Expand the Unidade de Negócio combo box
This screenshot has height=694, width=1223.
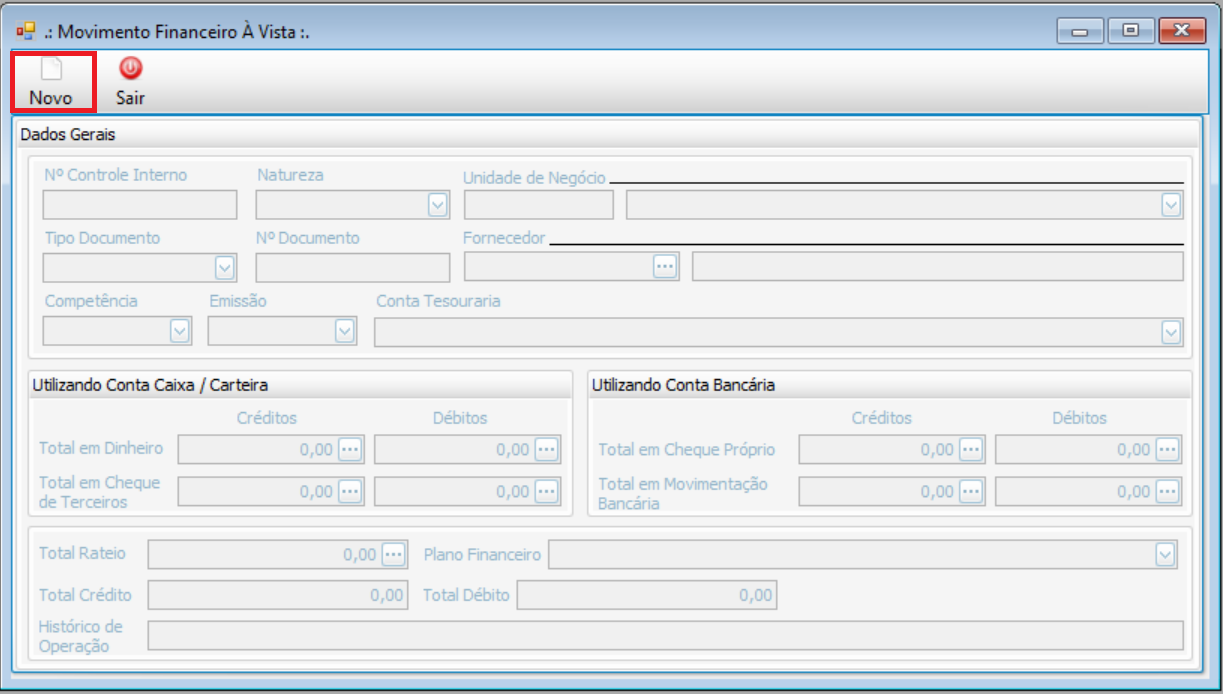coord(1172,205)
